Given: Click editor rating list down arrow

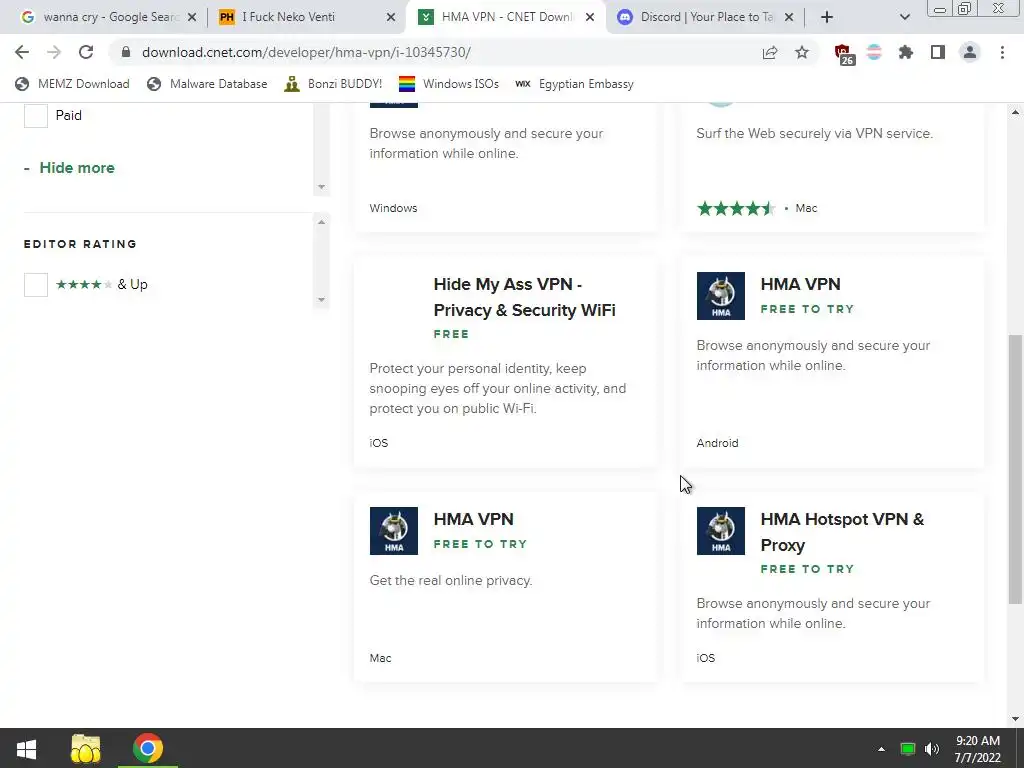Looking at the screenshot, I should coord(321,300).
